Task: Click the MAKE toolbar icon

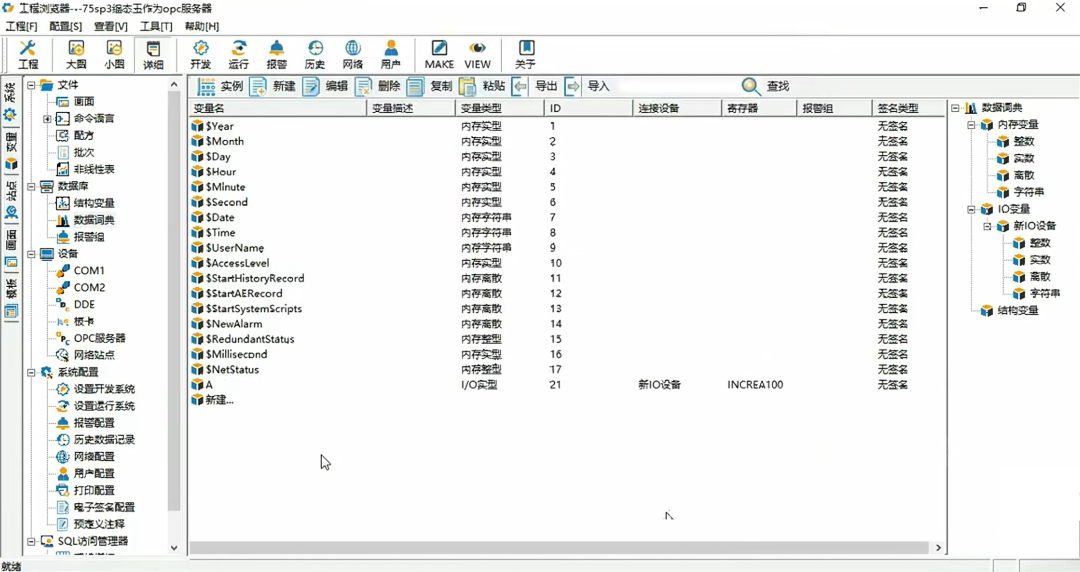Action: point(439,54)
